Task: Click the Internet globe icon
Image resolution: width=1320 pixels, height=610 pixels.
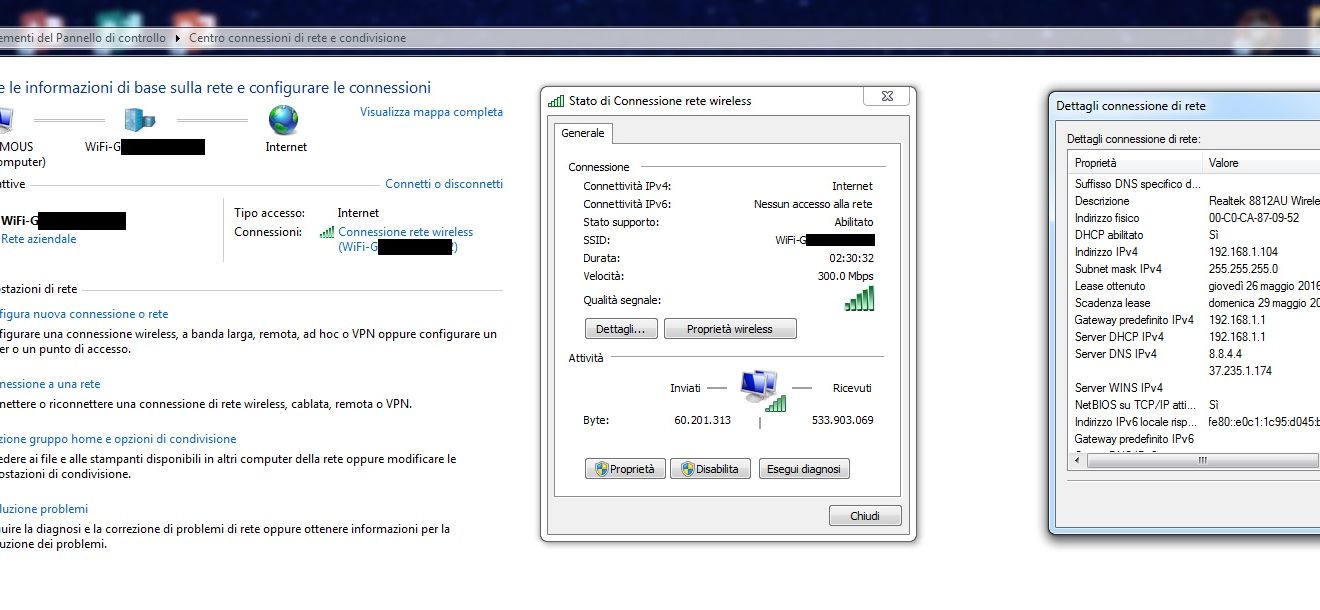Action: point(284,120)
